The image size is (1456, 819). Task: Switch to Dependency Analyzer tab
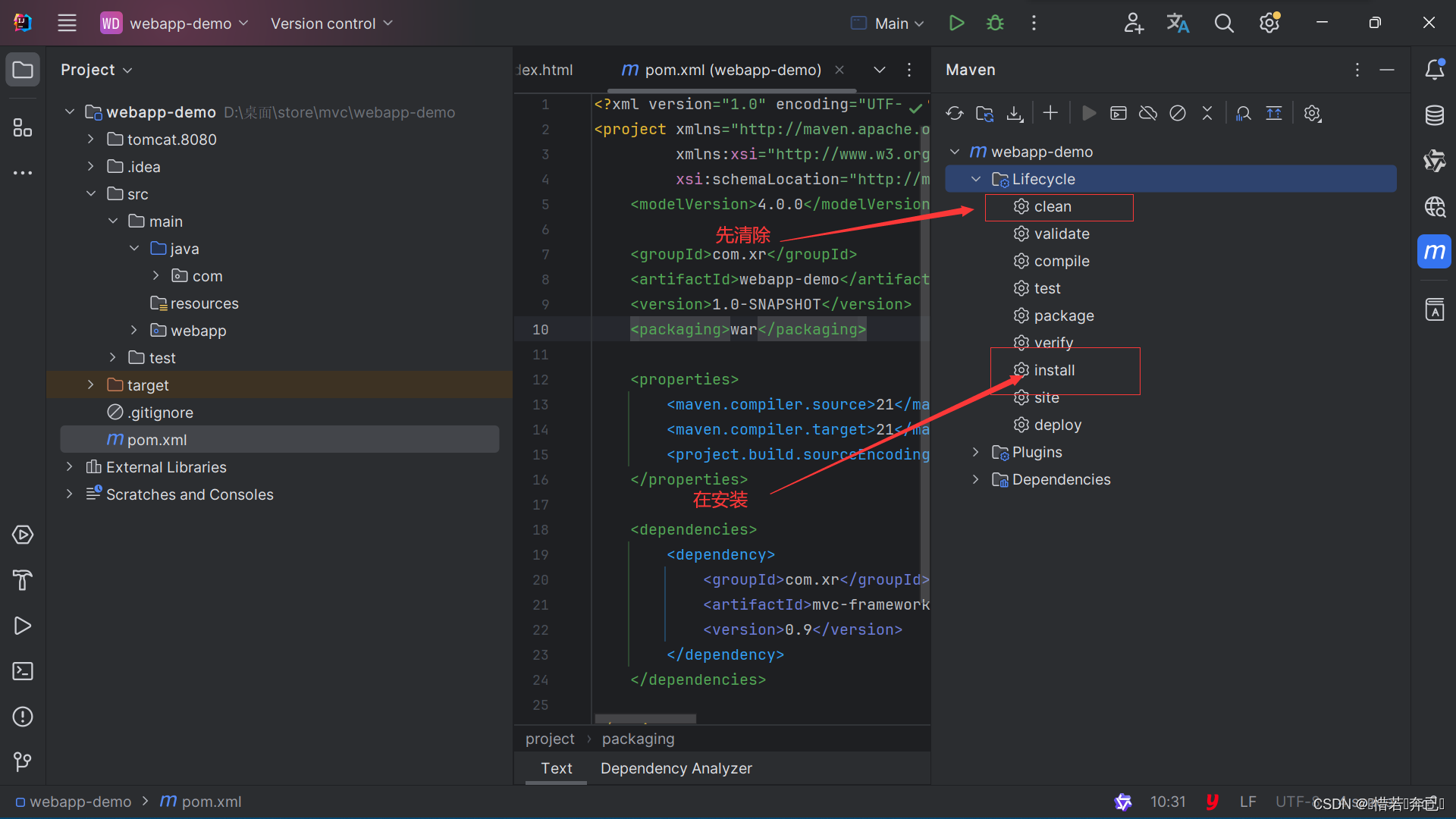pyautogui.click(x=676, y=768)
